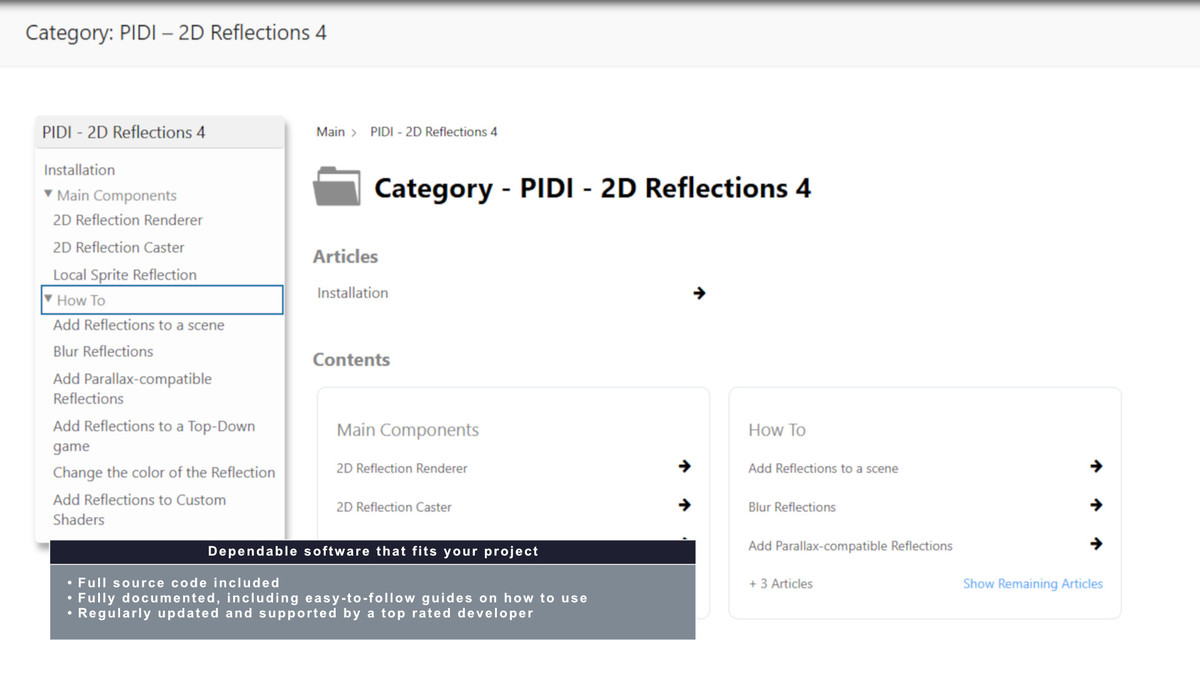1200x675 pixels.
Task: Click the arrow beside Add Reflections to a scene
Action: click(1096, 466)
